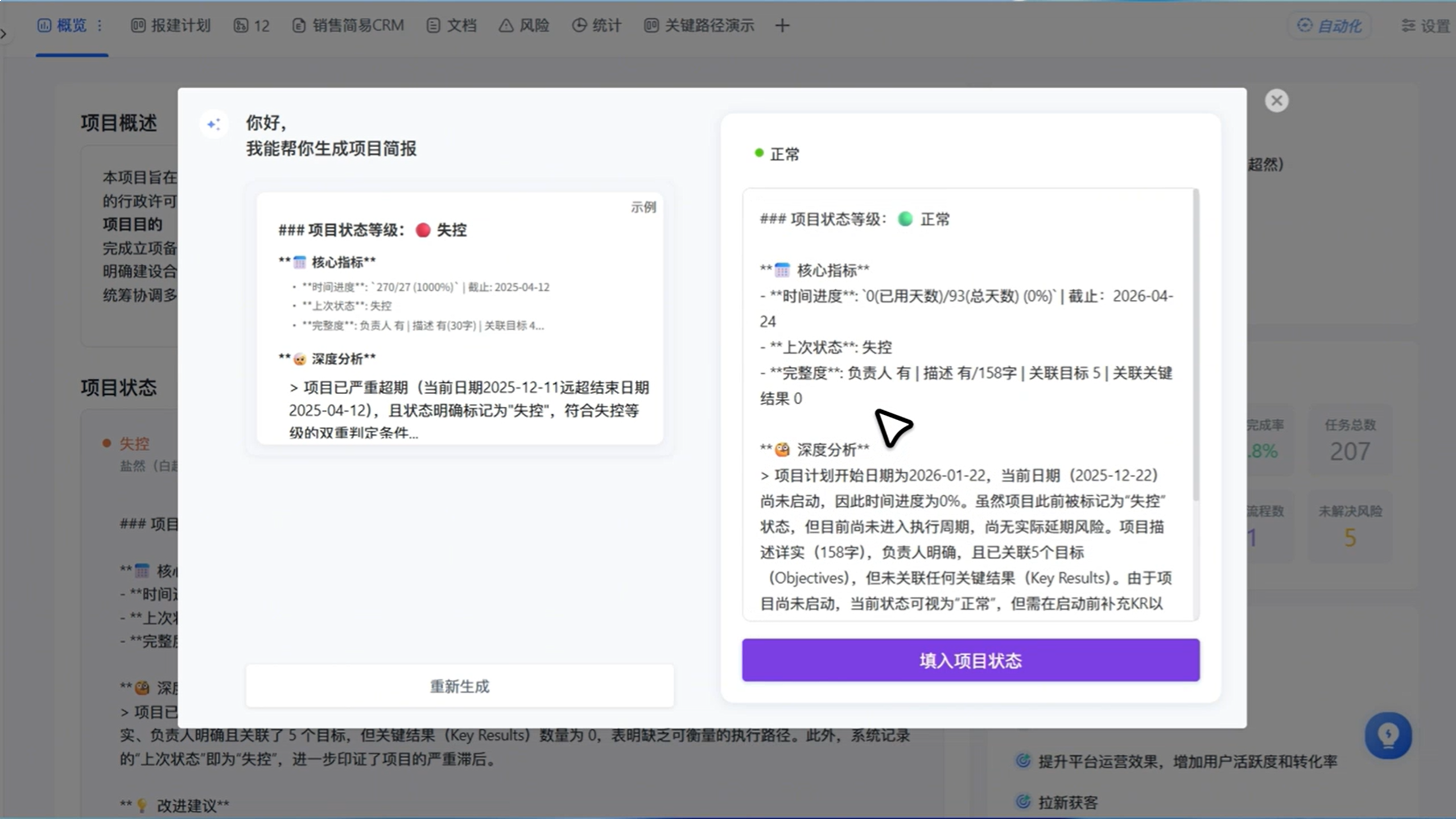Click the 设置 sliders icon
This screenshot has height=819, width=1456.
click(x=1408, y=26)
